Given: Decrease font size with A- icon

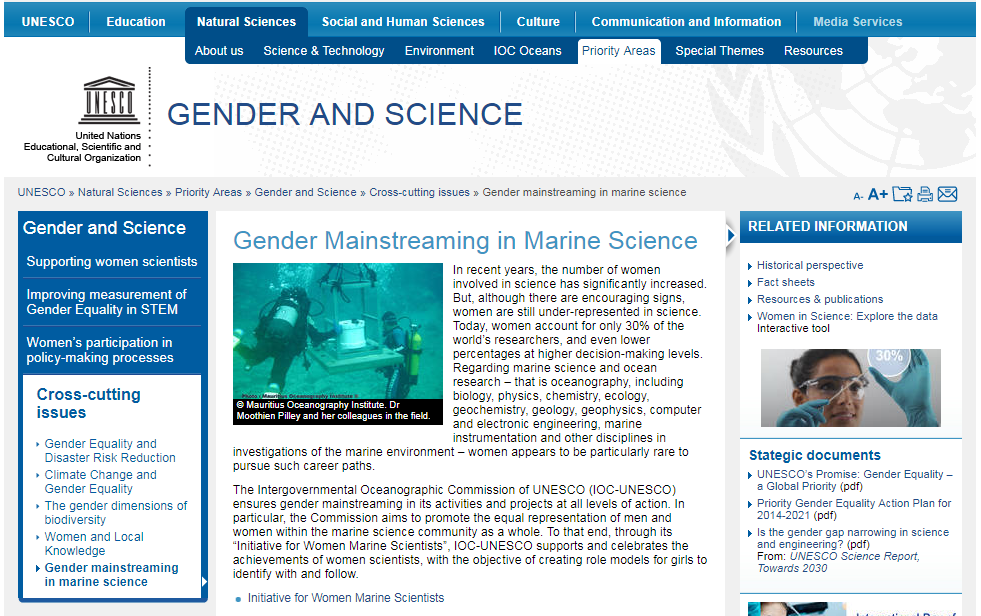Looking at the screenshot, I should click(x=858, y=196).
